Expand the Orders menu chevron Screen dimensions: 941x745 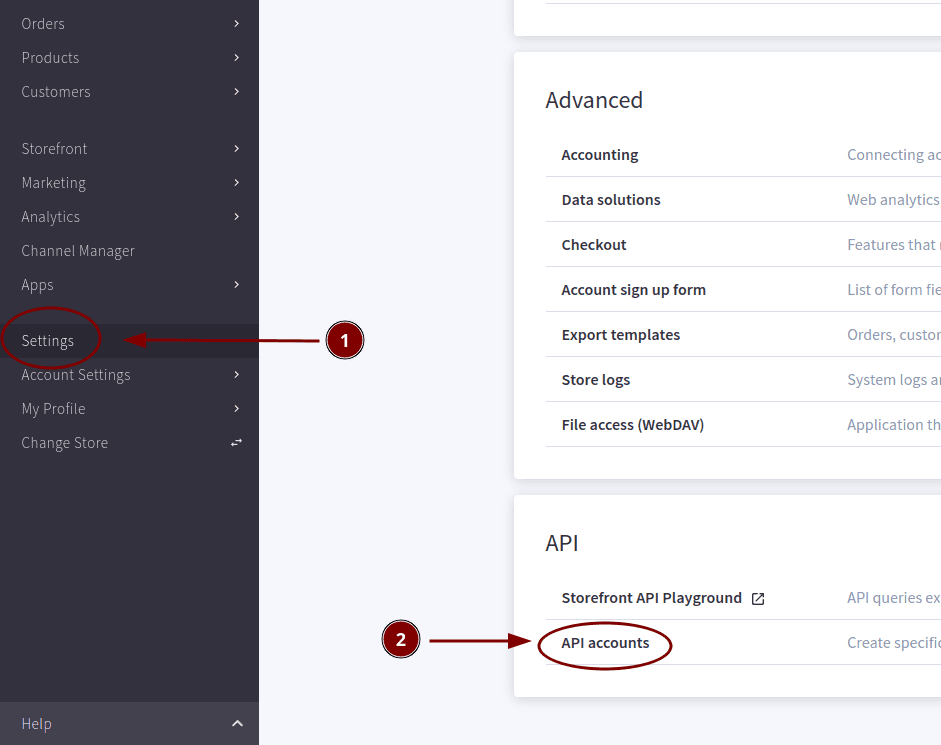[237, 23]
